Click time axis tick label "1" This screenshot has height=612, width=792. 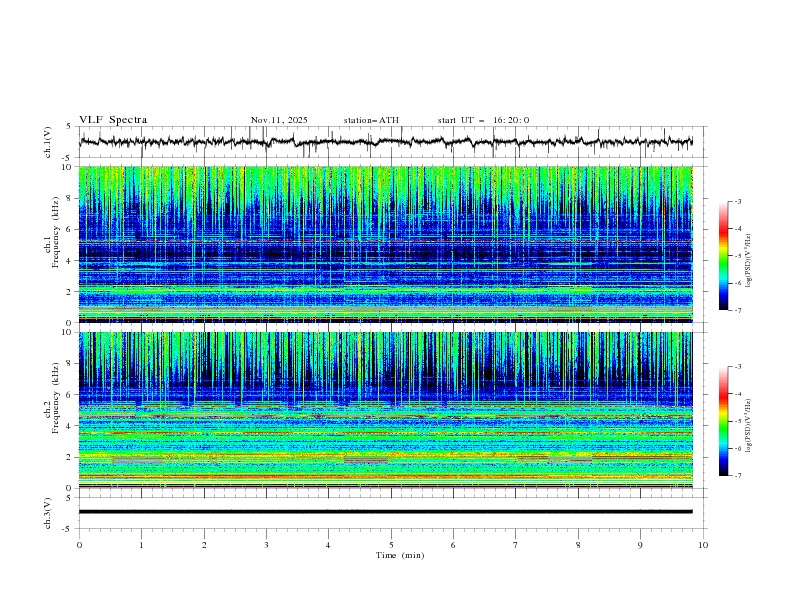(x=141, y=545)
